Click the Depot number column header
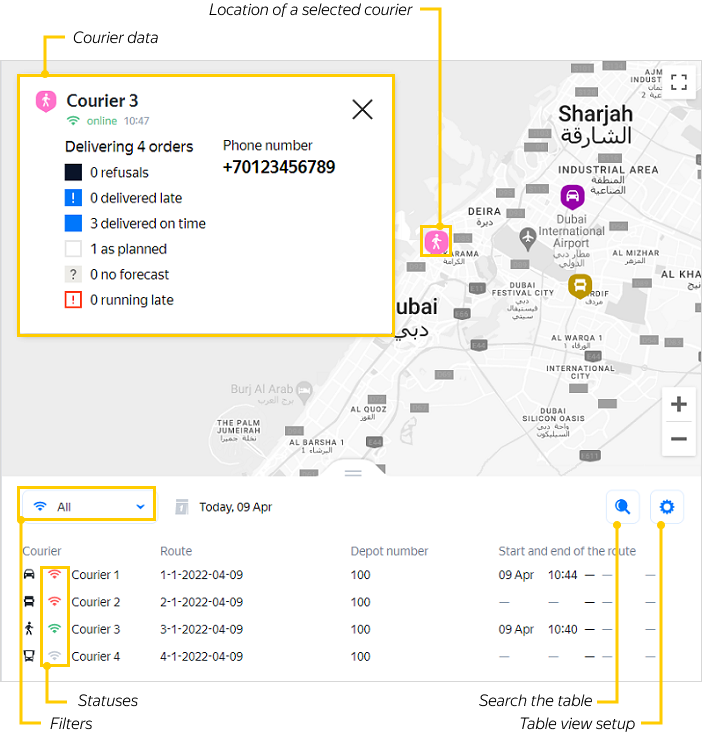 point(389,551)
